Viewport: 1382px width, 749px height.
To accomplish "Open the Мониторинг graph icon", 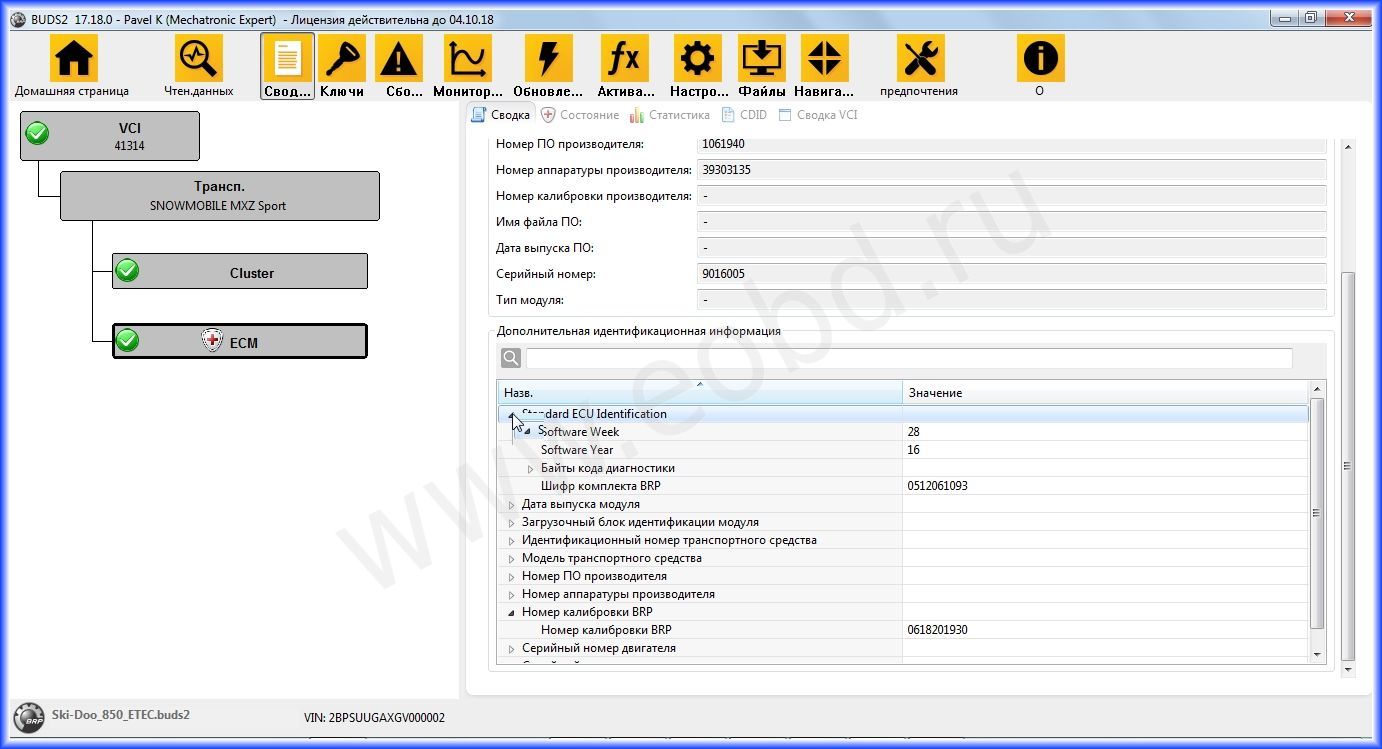I will coord(468,58).
